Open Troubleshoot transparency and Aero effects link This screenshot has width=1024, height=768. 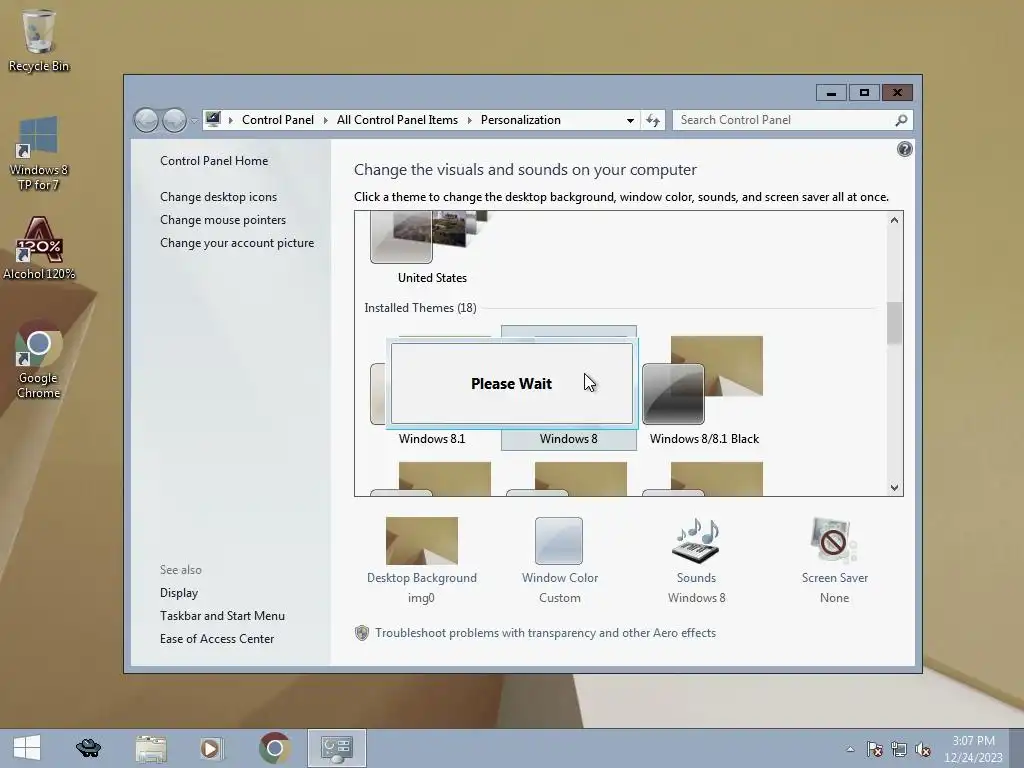click(545, 633)
